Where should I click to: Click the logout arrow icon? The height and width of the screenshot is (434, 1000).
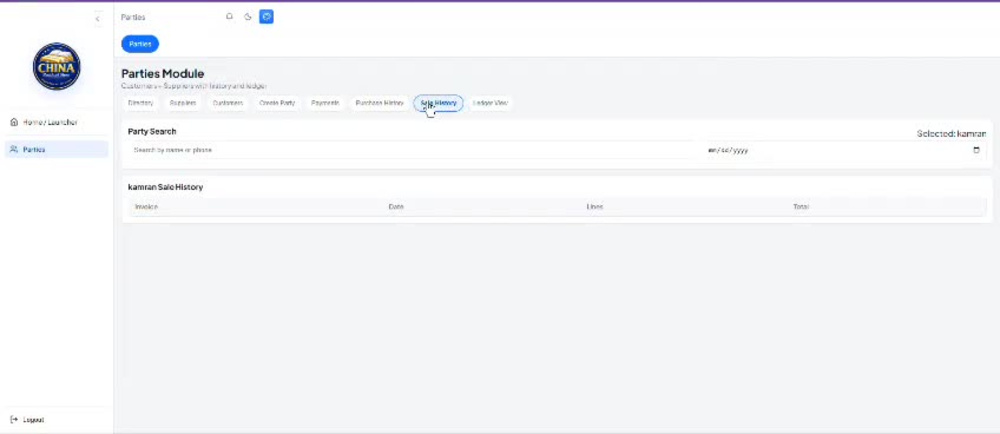click(x=14, y=420)
